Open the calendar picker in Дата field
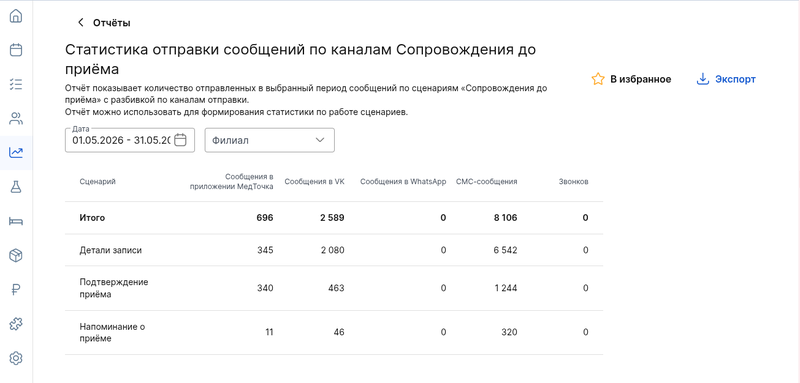The image size is (800, 383). 180,140
